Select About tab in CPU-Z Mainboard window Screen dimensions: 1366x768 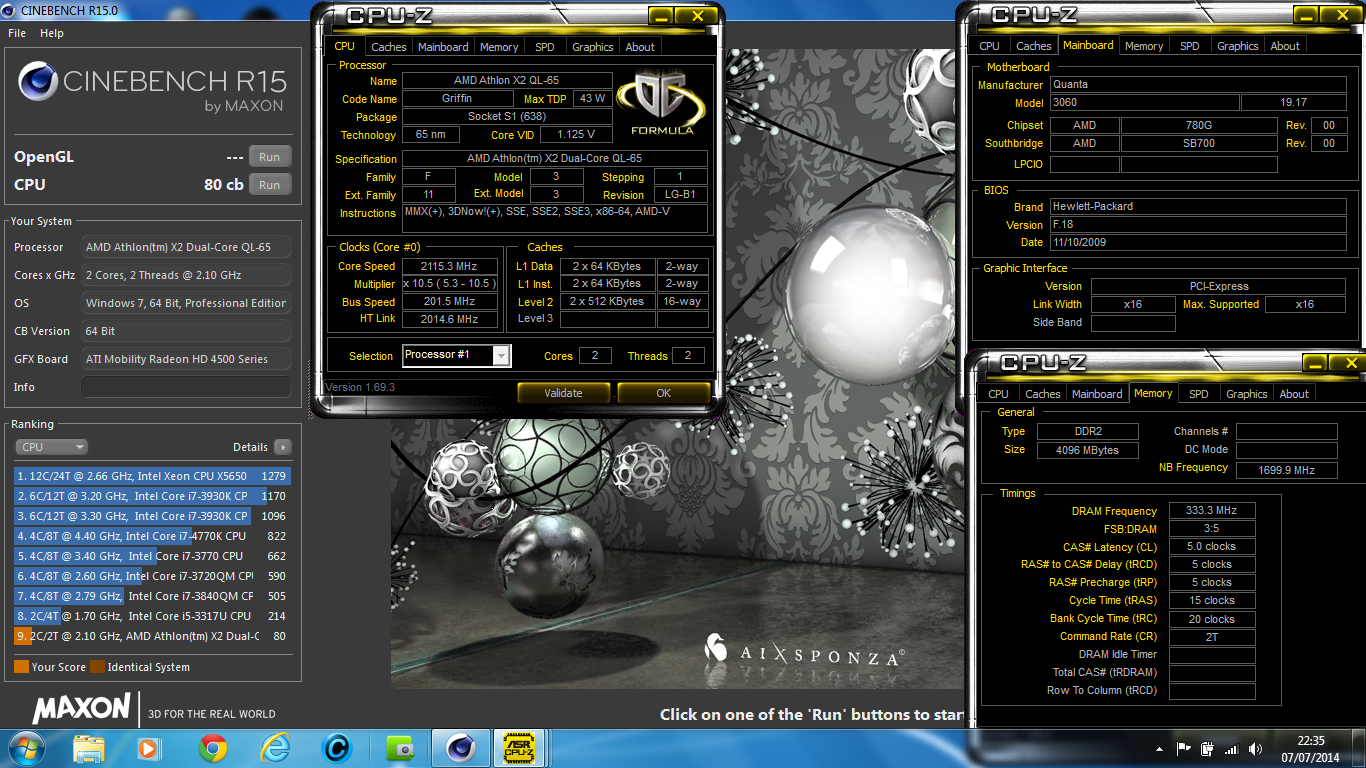(x=1285, y=46)
